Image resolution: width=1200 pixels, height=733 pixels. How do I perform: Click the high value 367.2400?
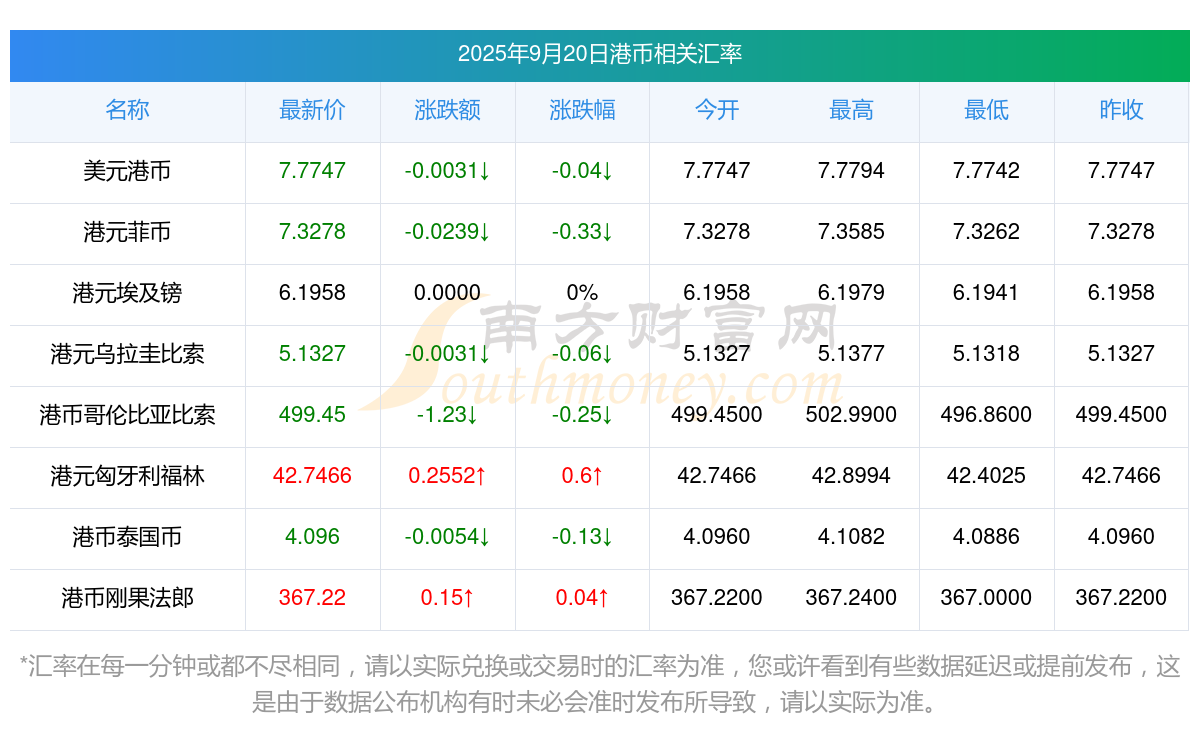click(852, 598)
